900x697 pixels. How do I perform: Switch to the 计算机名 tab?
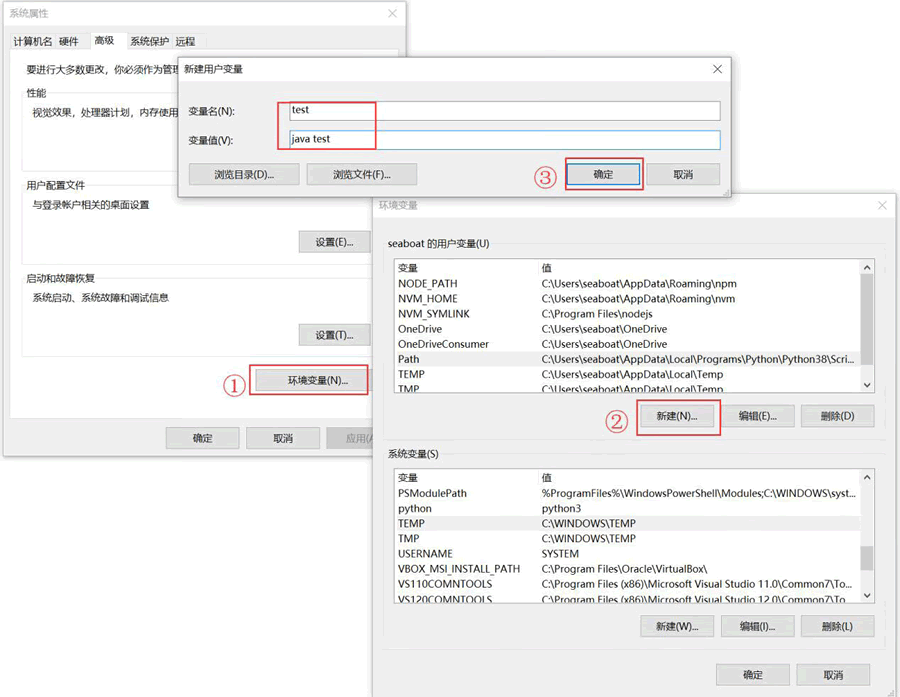click(x=32, y=41)
